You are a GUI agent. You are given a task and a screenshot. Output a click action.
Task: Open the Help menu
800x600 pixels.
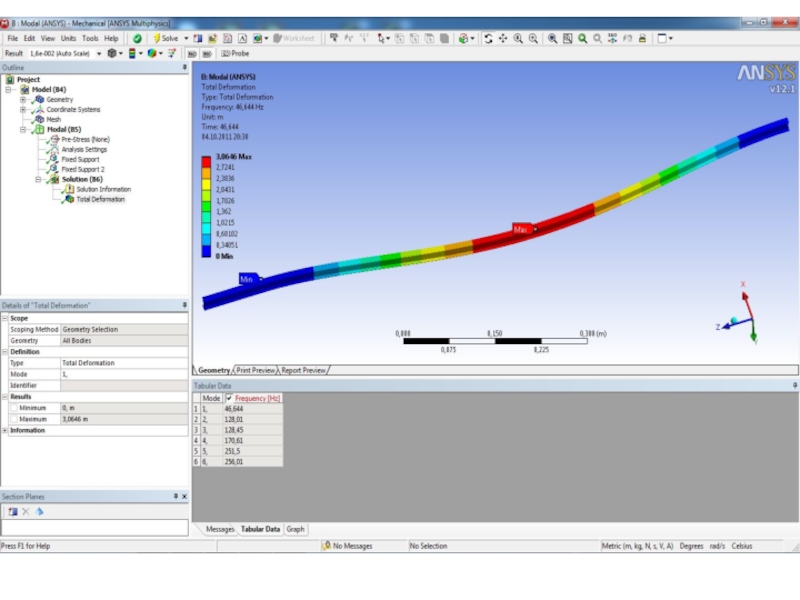click(111, 38)
